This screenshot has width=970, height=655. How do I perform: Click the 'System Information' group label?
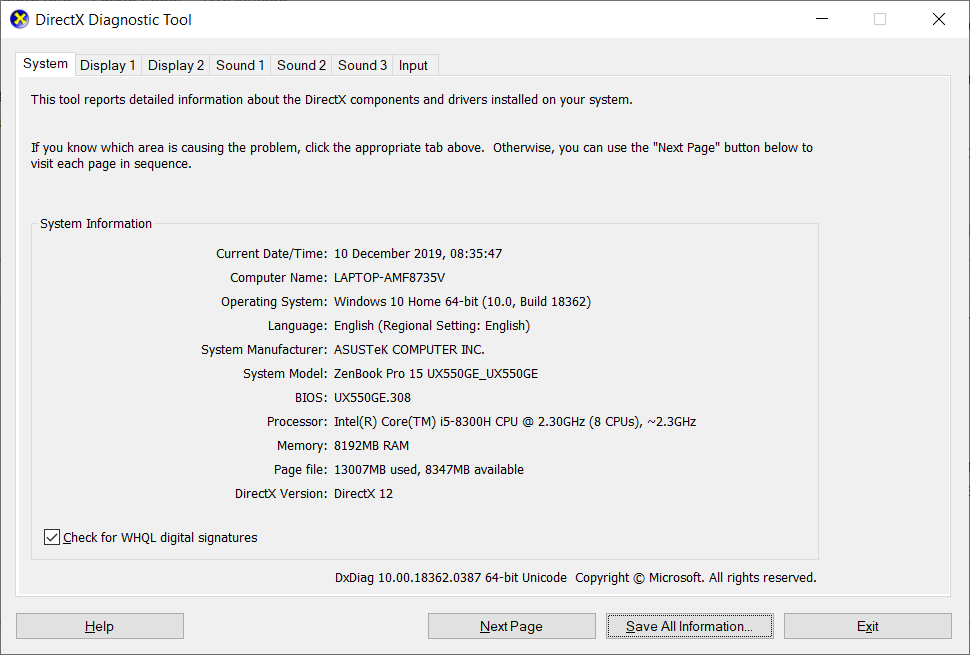96,224
